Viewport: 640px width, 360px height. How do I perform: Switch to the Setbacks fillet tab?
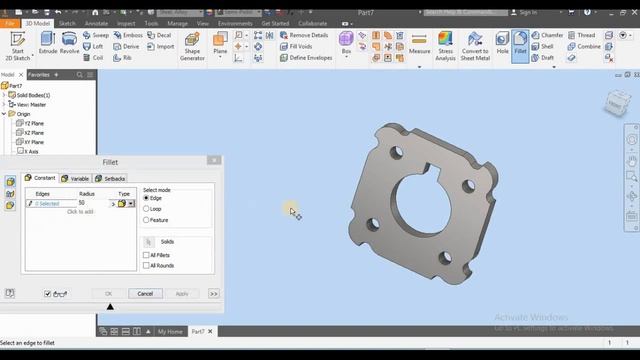click(x=110, y=179)
